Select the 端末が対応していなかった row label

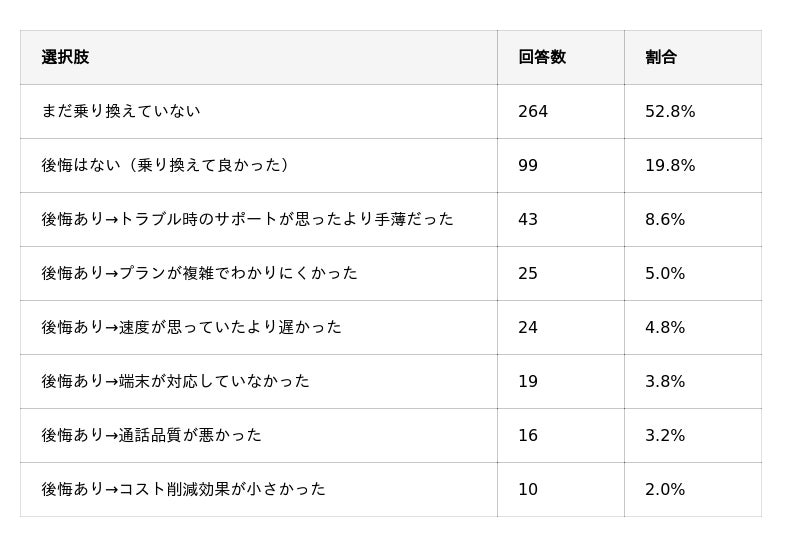175,382
